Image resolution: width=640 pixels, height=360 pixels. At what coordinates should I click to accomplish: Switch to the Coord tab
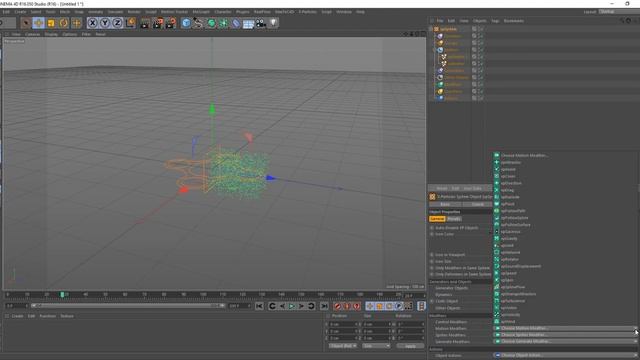pyautogui.click(x=478, y=204)
